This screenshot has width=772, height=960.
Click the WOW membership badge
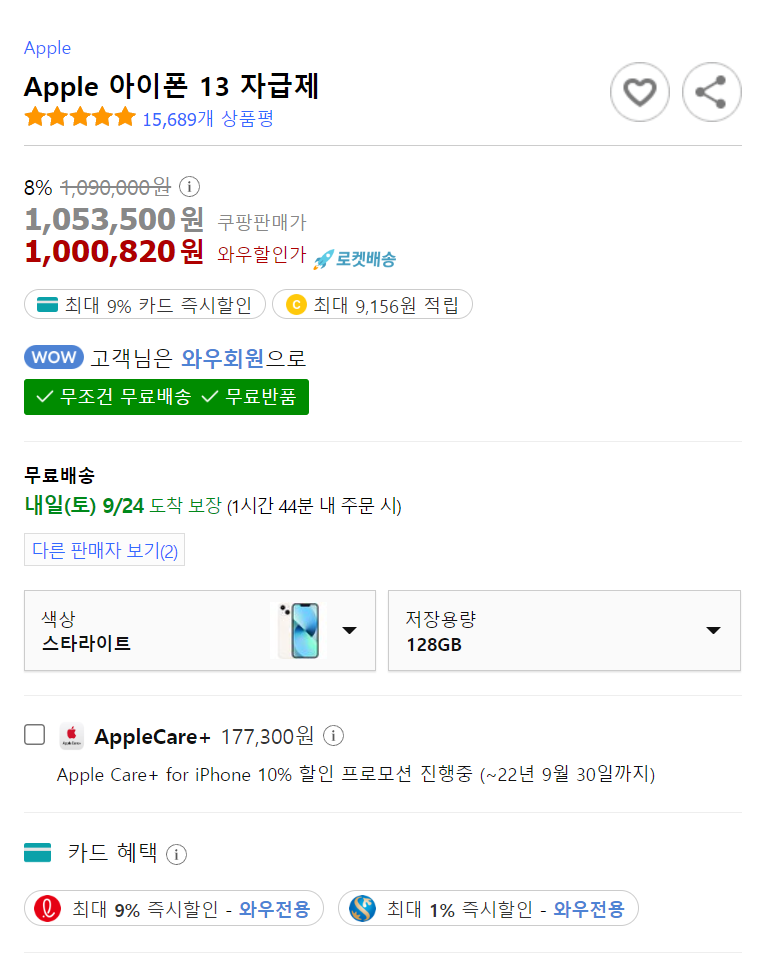tap(54, 357)
